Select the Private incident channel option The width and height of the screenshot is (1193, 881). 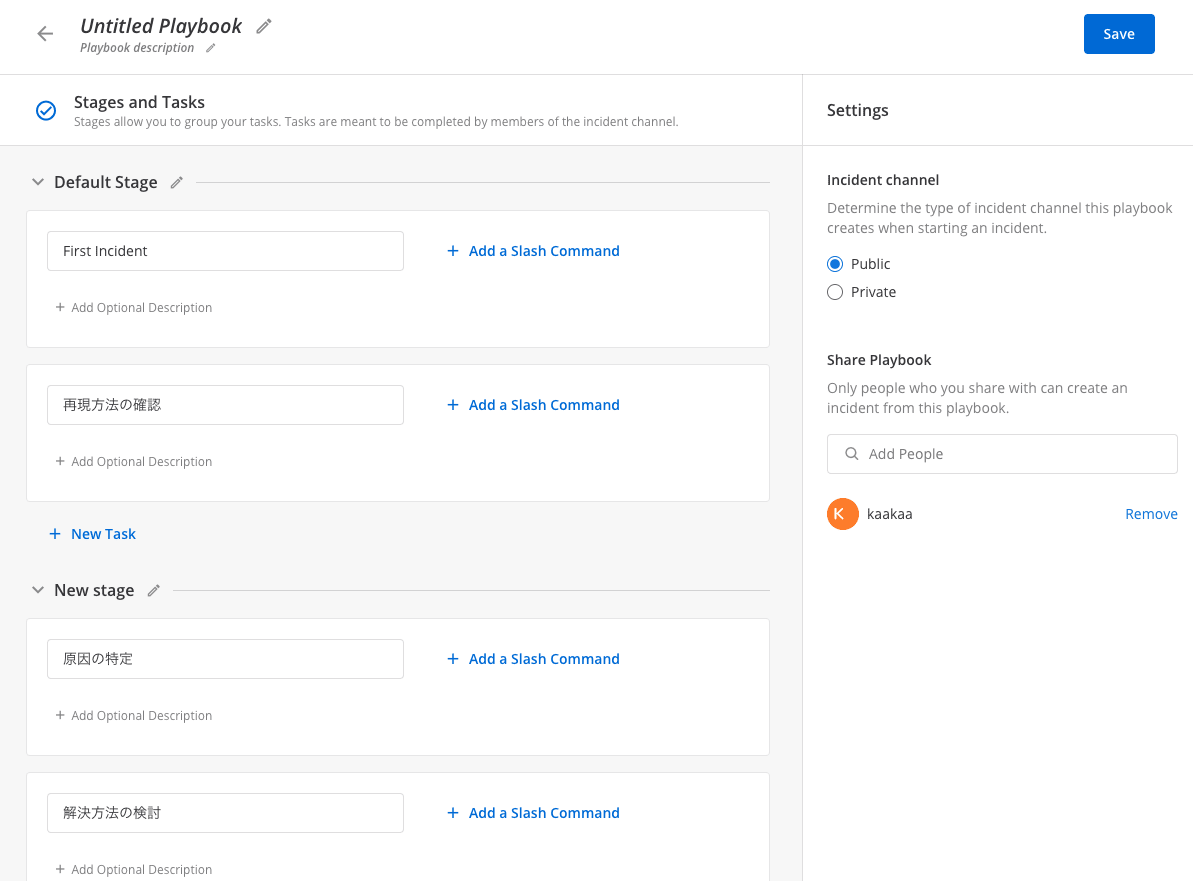pyautogui.click(x=835, y=292)
